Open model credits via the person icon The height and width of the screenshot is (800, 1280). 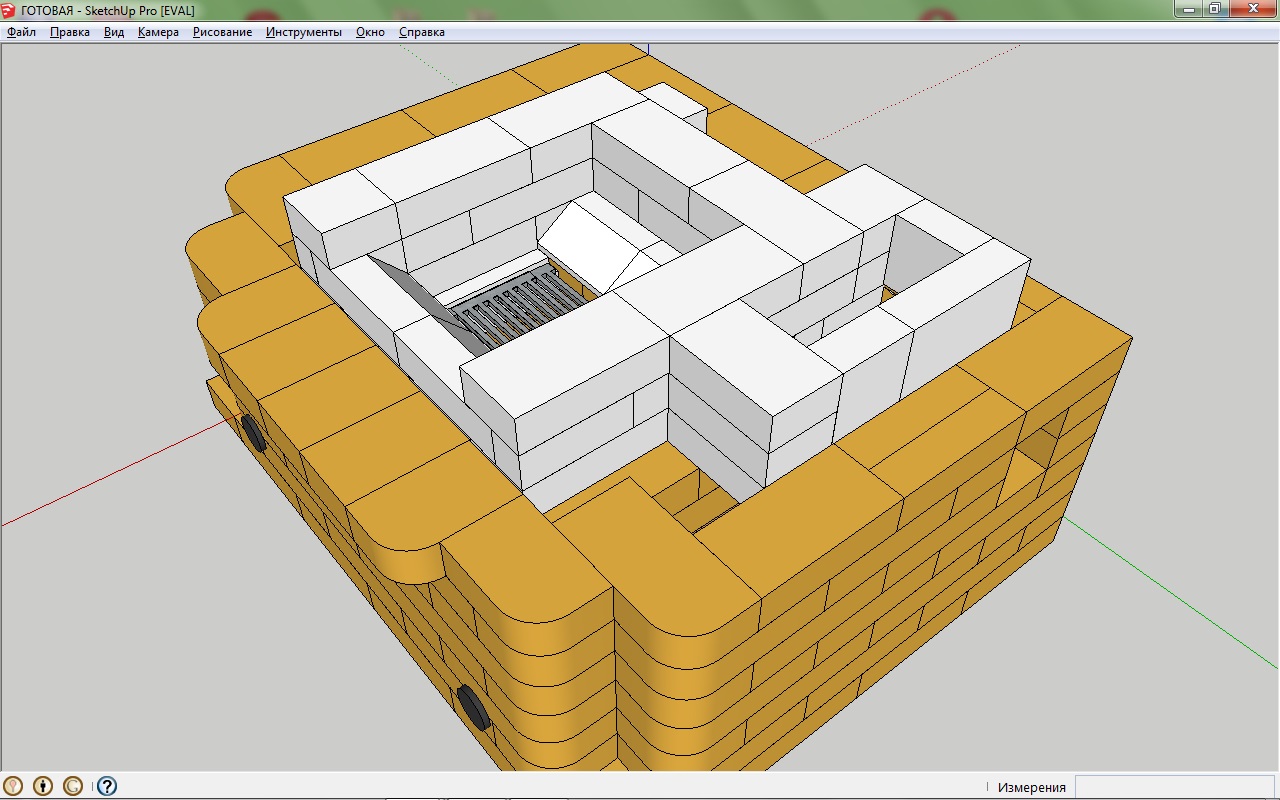[43, 786]
